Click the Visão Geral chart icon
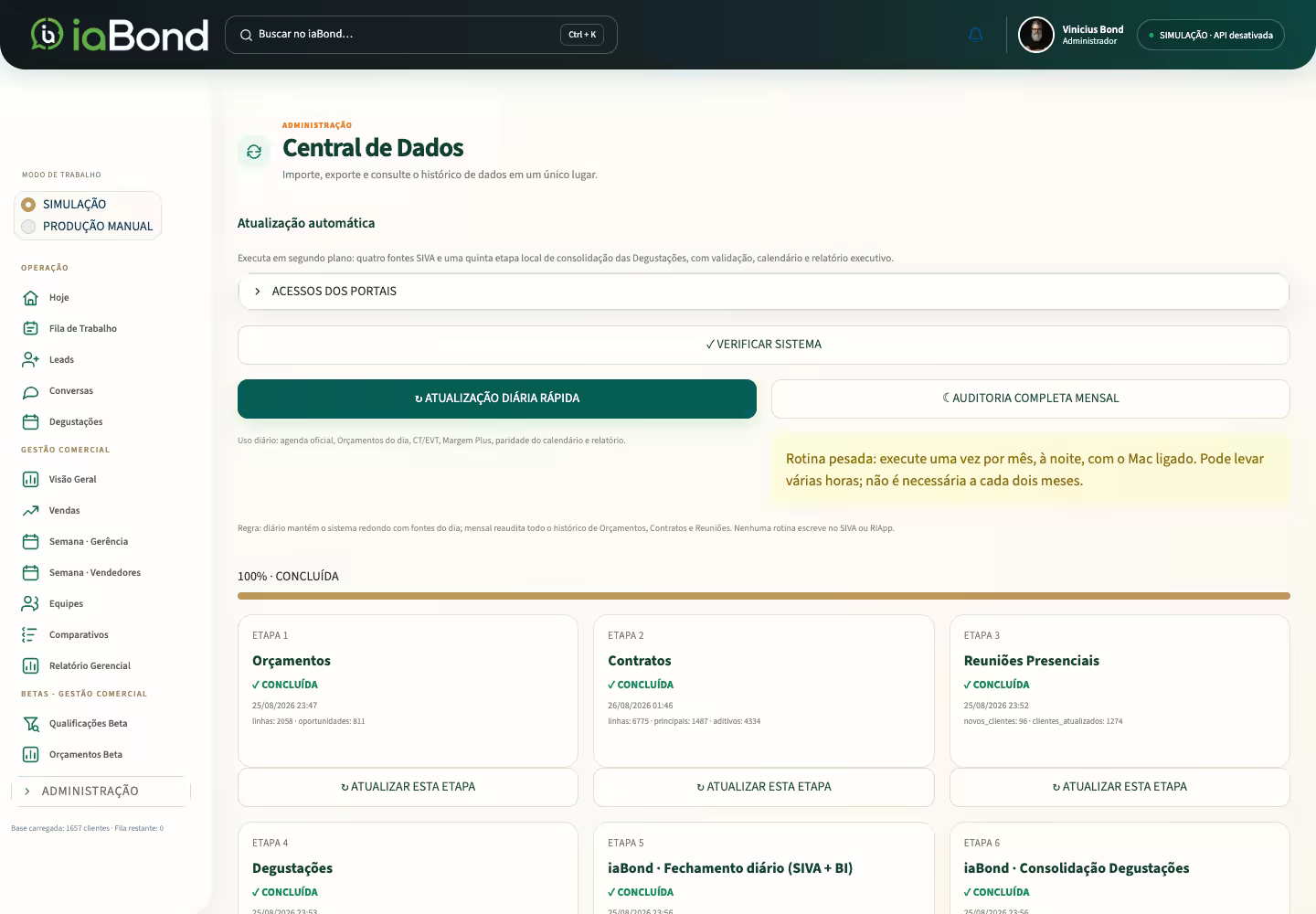This screenshot has height=914, width=1316. click(x=30, y=479)
